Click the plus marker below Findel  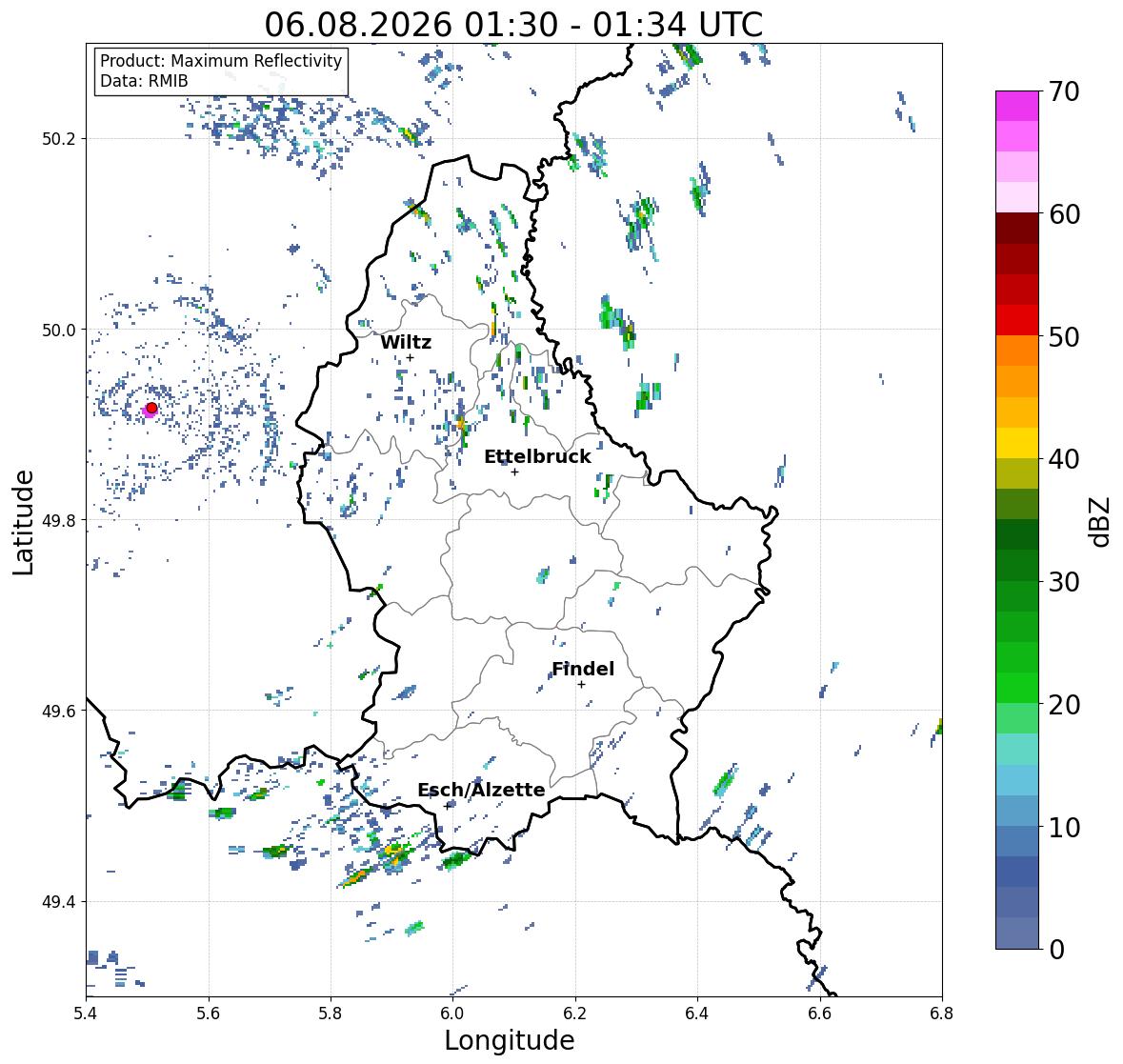[x=582, y=685]
